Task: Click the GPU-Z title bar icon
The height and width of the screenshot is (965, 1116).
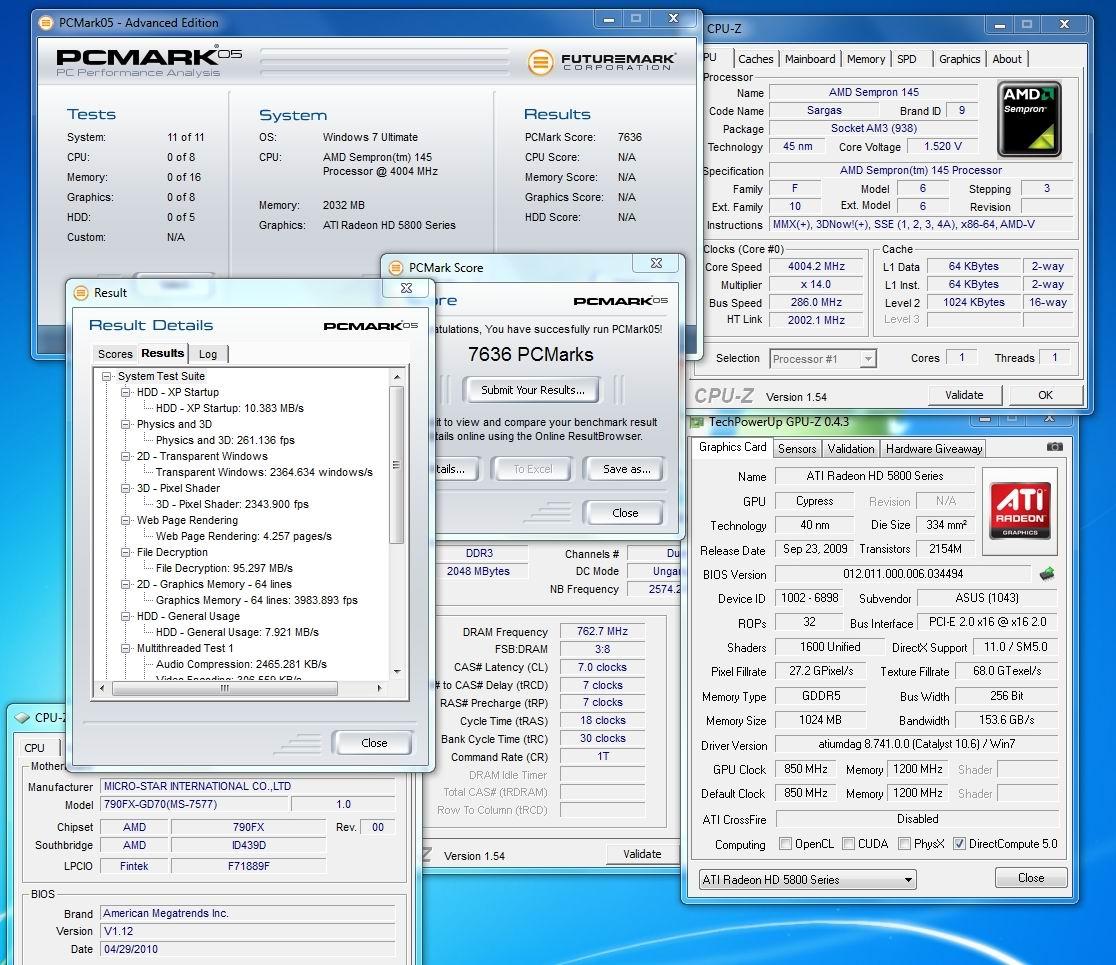Action: (697, 422)
